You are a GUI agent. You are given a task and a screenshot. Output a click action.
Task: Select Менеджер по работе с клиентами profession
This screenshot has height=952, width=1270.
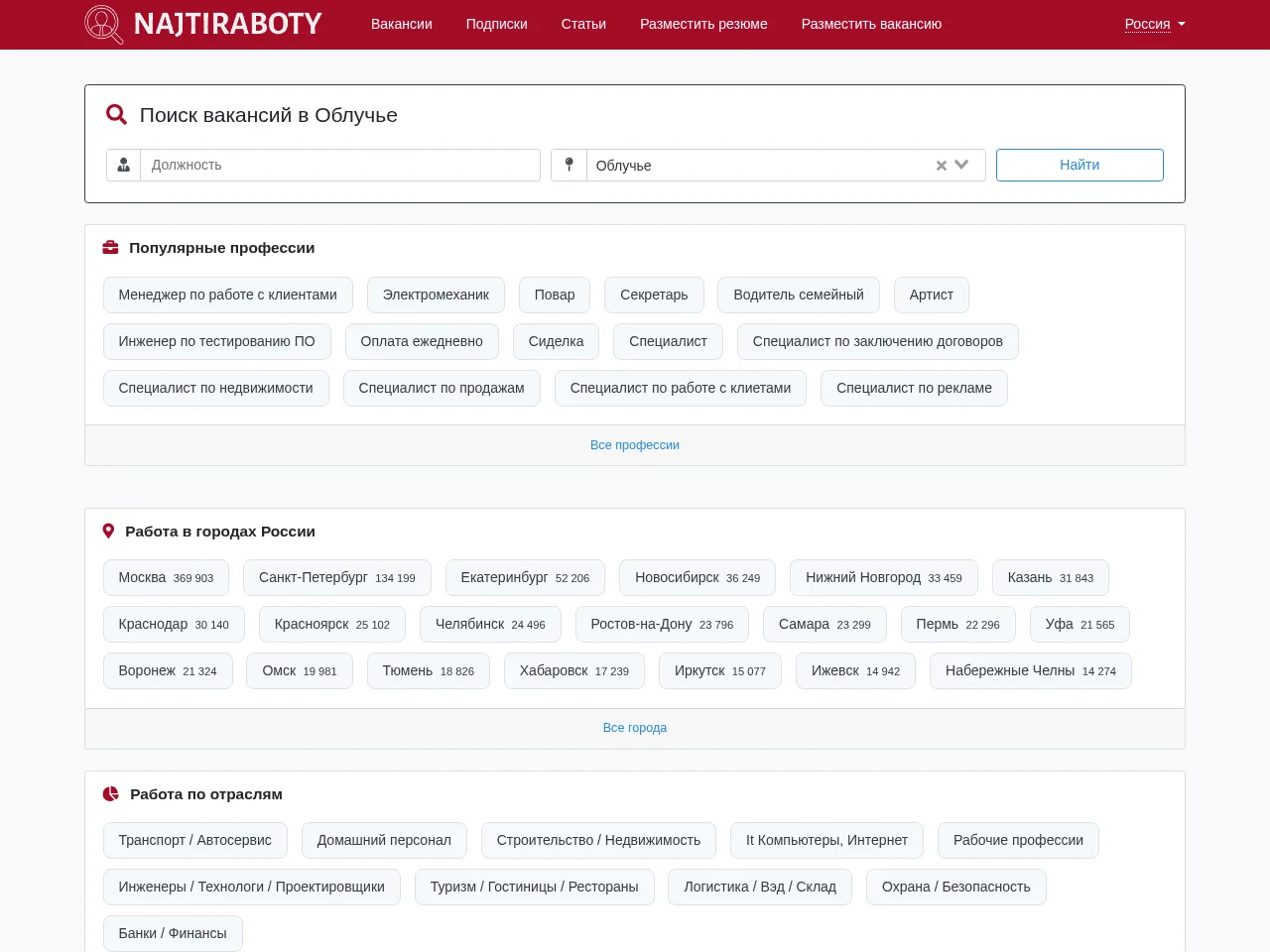click(x=228, y=295)
